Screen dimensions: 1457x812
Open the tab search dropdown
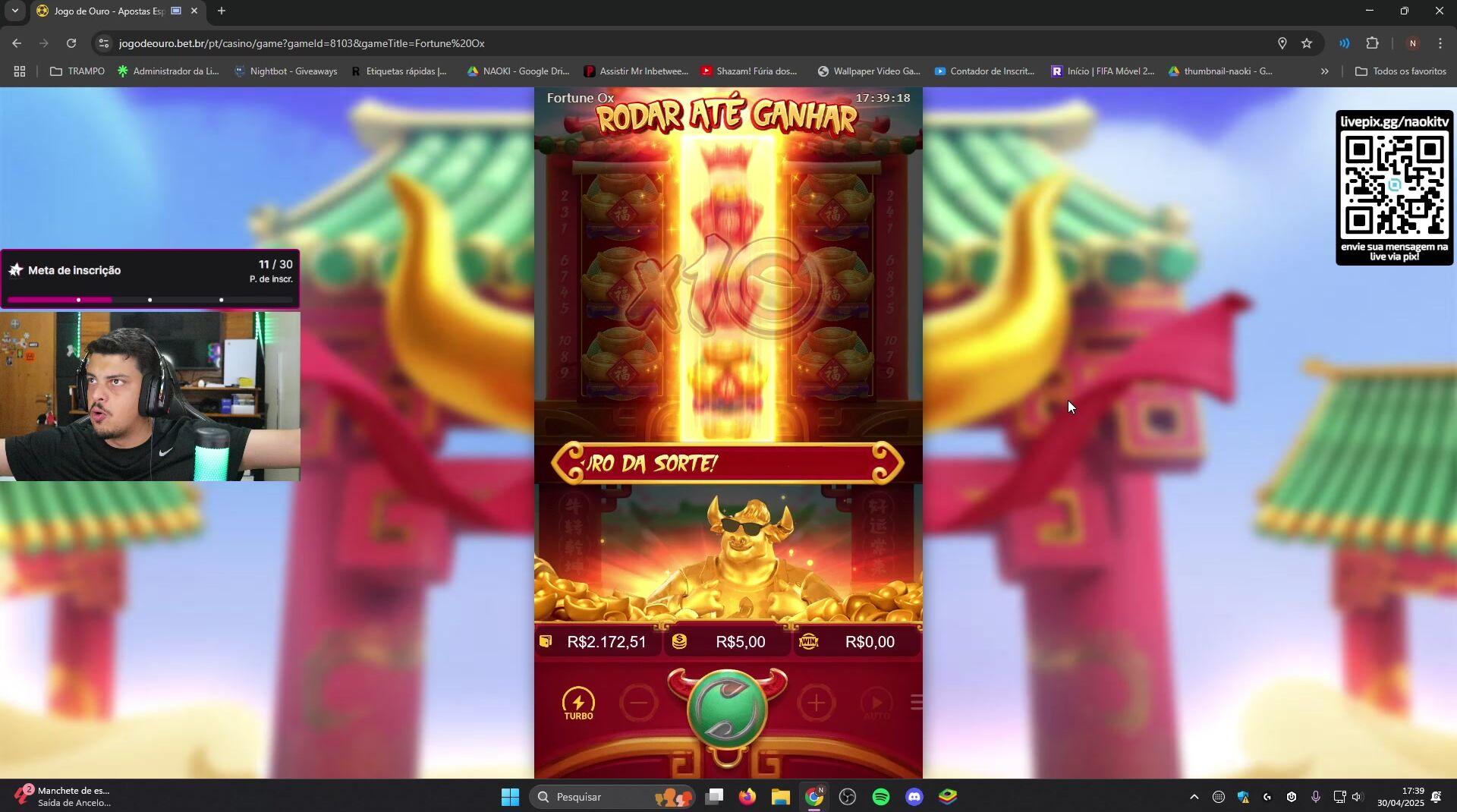(x=14, y=11)
